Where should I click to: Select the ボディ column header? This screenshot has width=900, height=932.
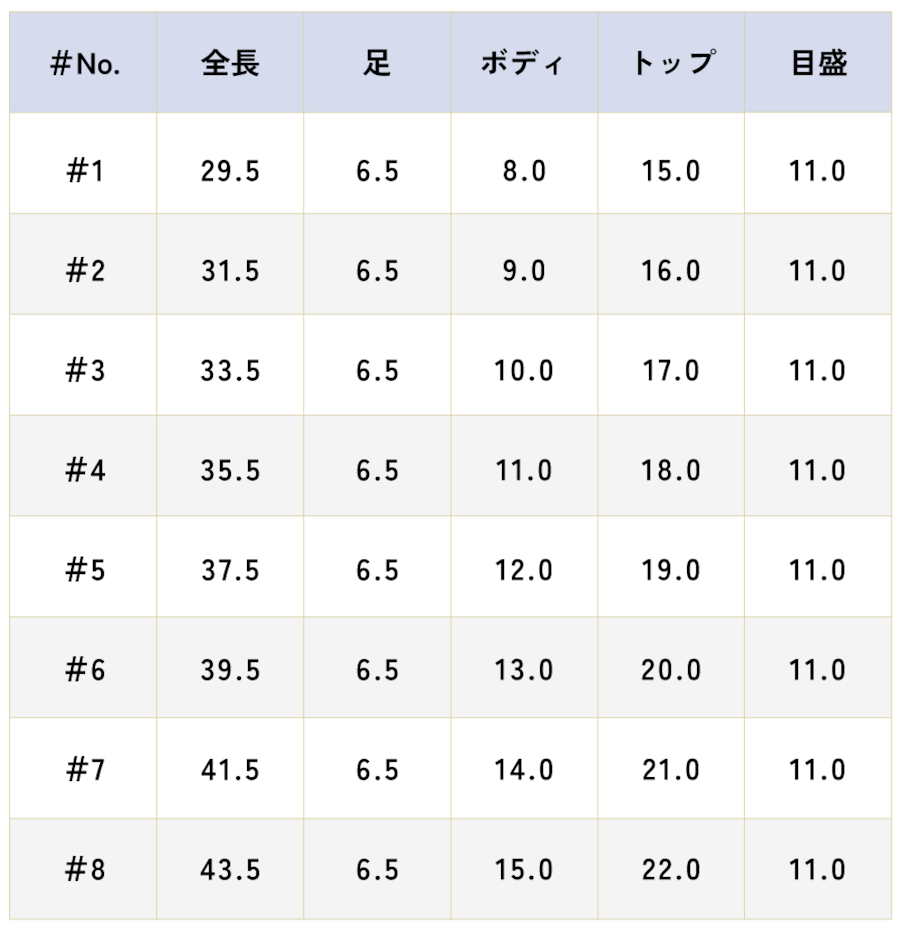click(x=523, y=63)
